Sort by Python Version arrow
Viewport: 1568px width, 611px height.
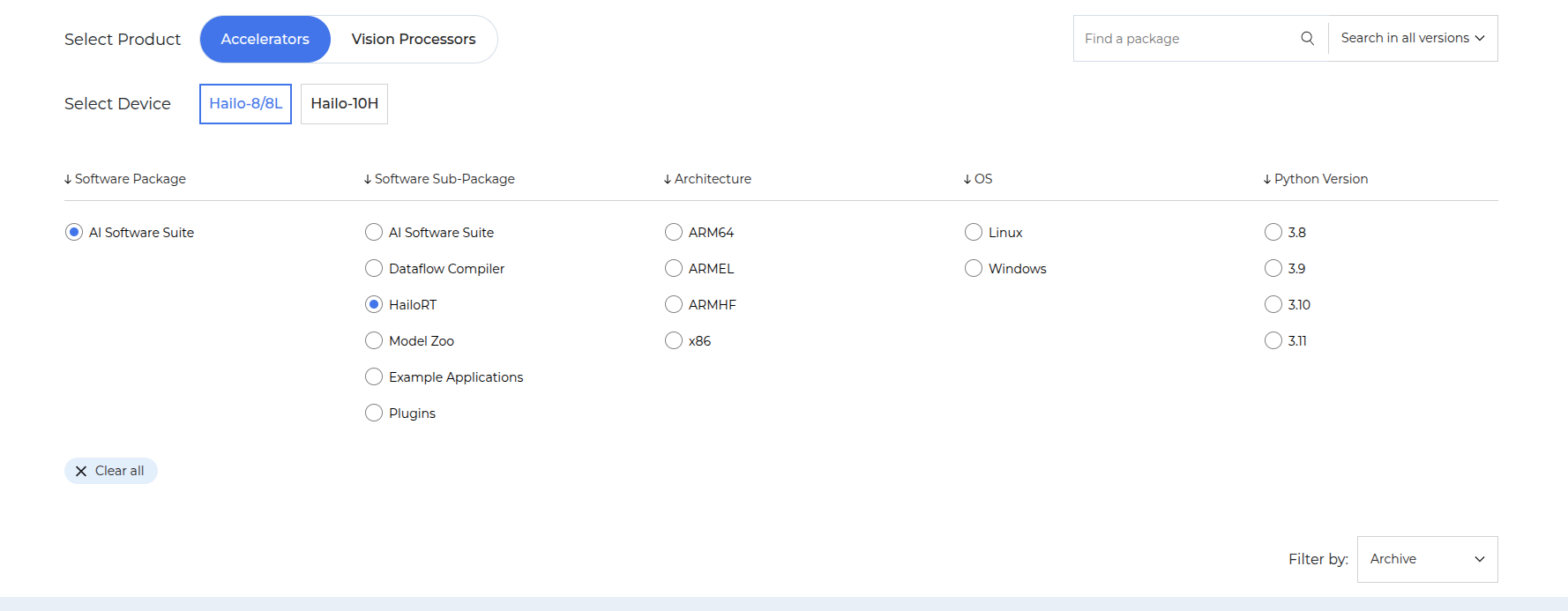pos(1267,180)
